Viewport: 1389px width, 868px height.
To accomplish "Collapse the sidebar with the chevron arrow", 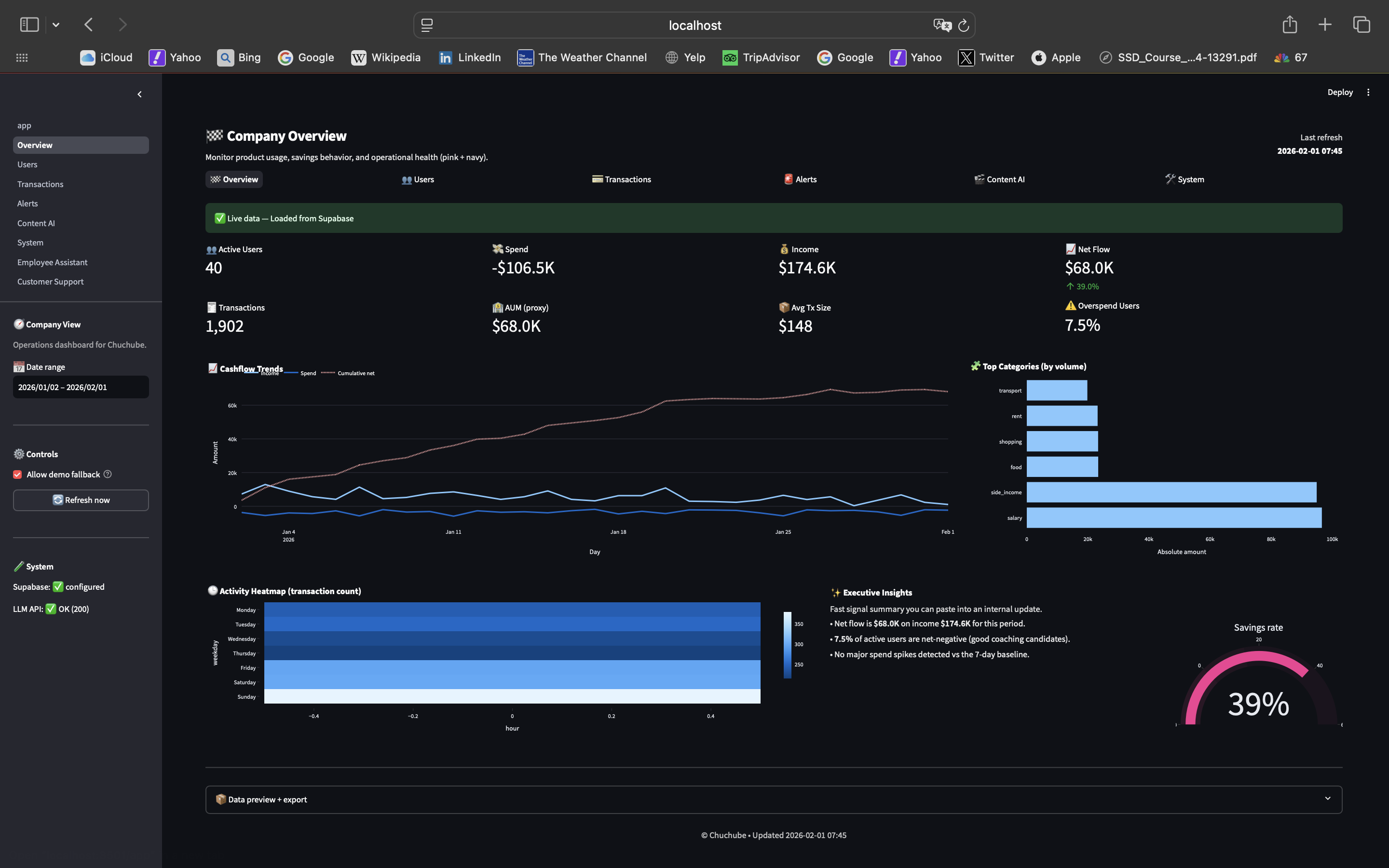I will [x=139, y=94].
